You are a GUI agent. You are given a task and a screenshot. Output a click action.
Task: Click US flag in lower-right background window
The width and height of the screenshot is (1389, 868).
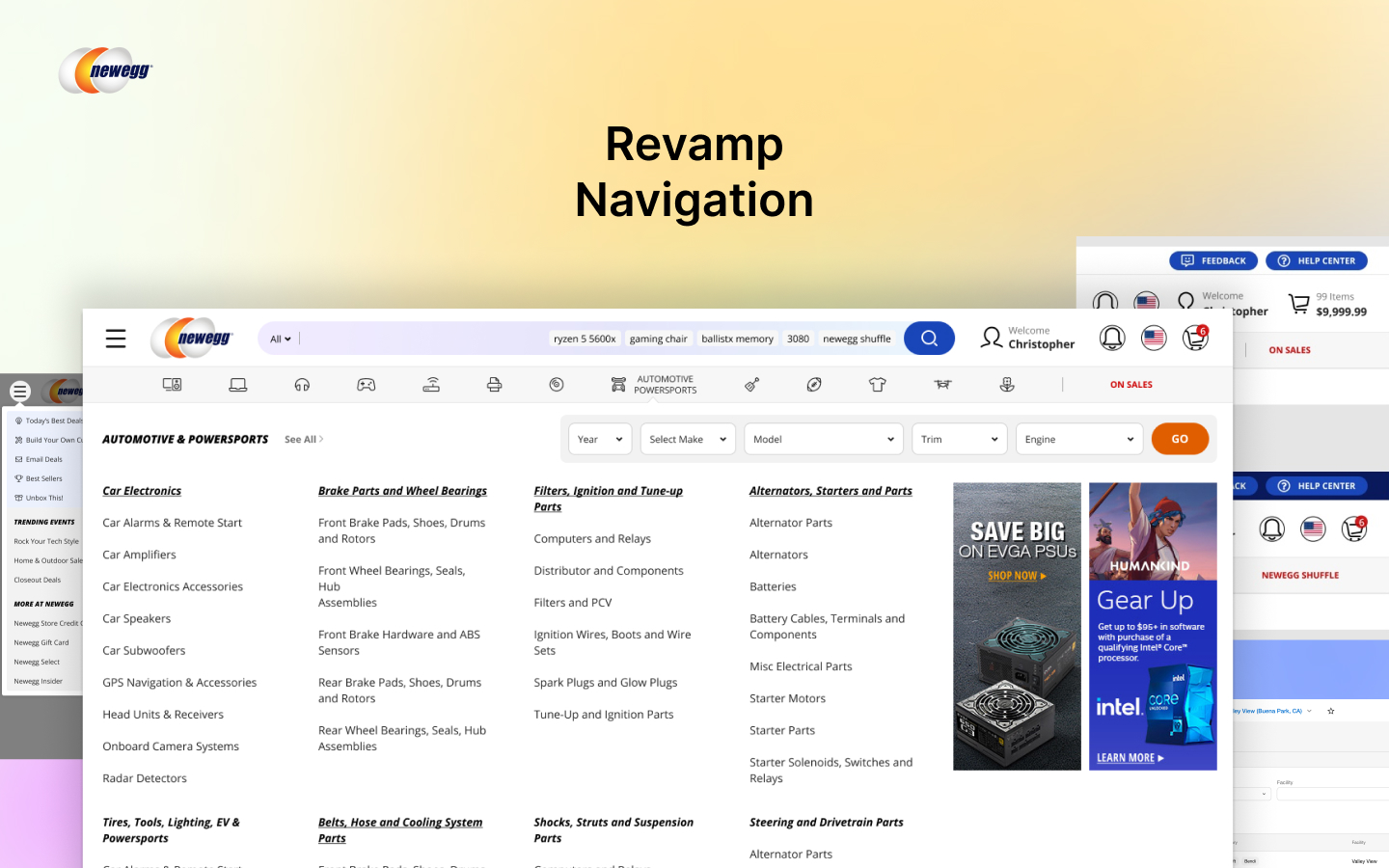point(1313,529)
